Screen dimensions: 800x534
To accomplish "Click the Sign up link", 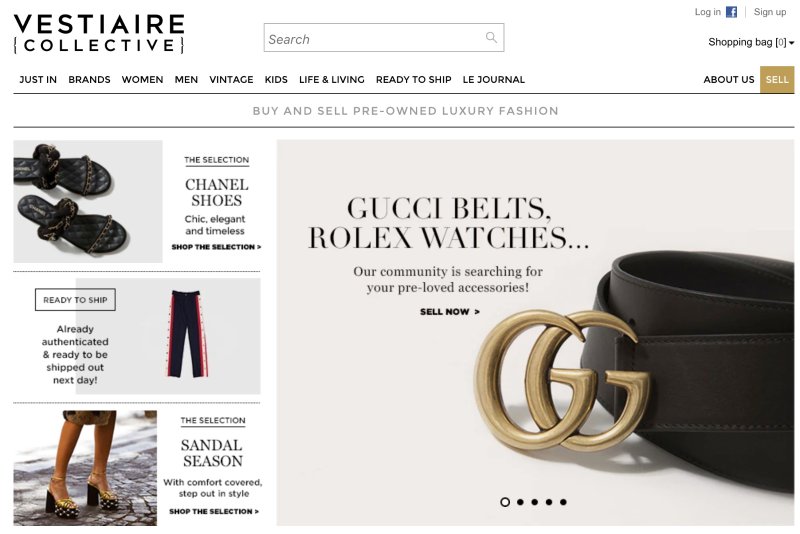I will (x=770, y=12).
